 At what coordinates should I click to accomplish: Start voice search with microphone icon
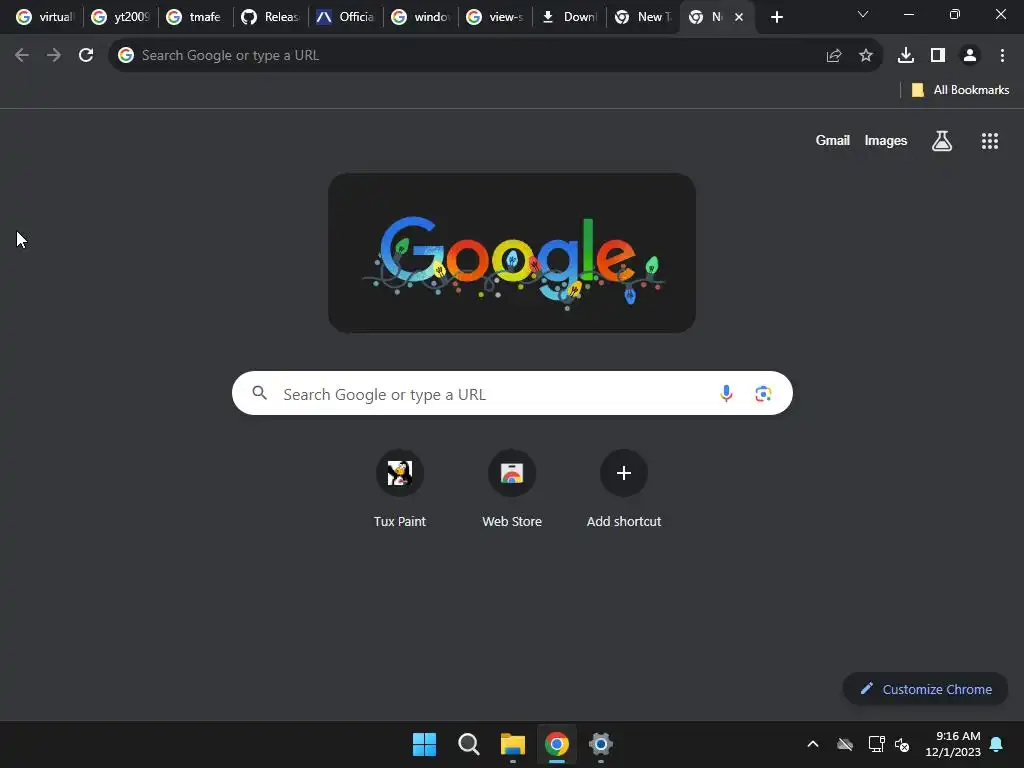point(726,394)
